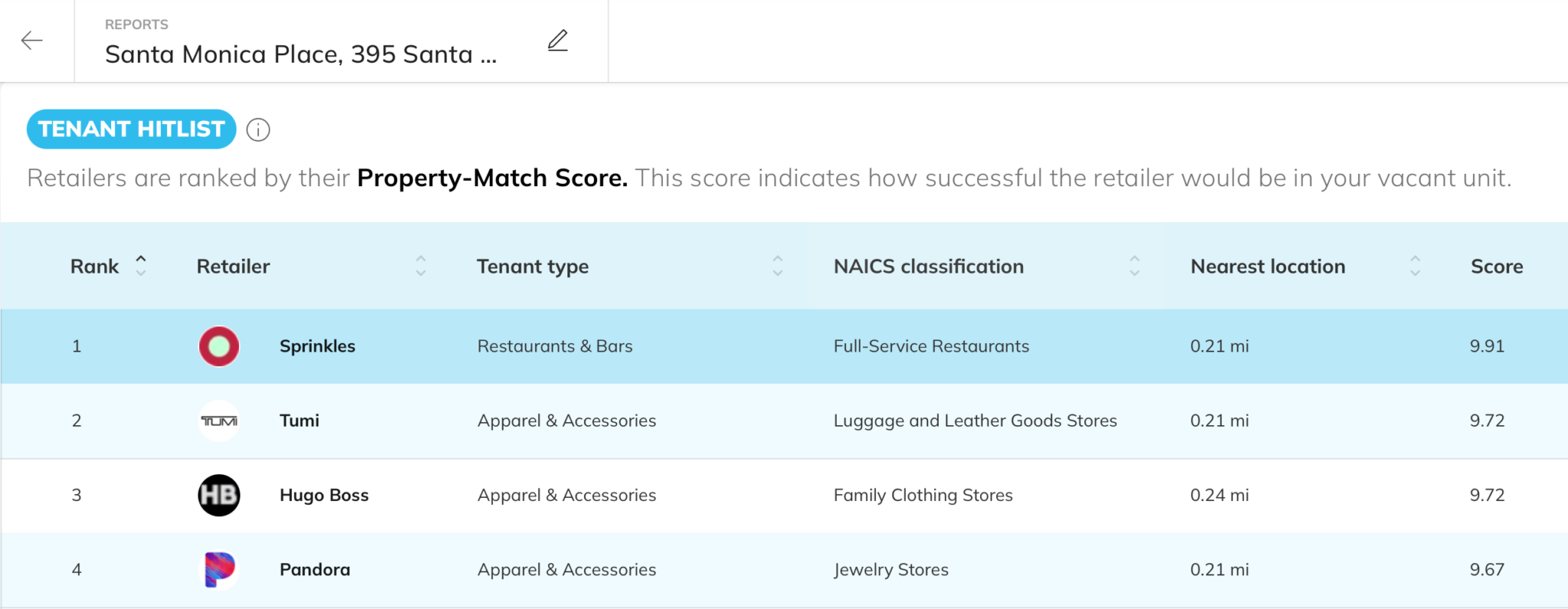
Task: Click the Tumi logo icon
Action: click(x=219, y=421)
